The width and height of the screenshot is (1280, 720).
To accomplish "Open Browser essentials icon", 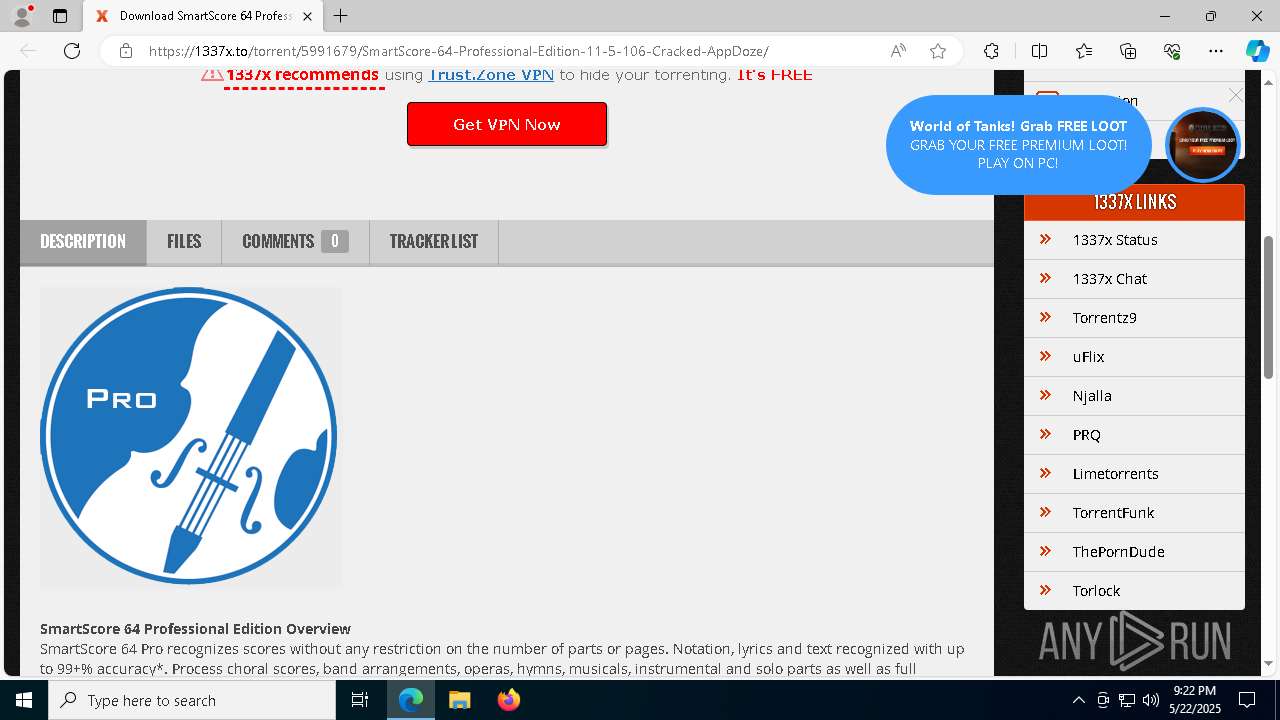I will pyautogui.click(x=1172, y=51).
